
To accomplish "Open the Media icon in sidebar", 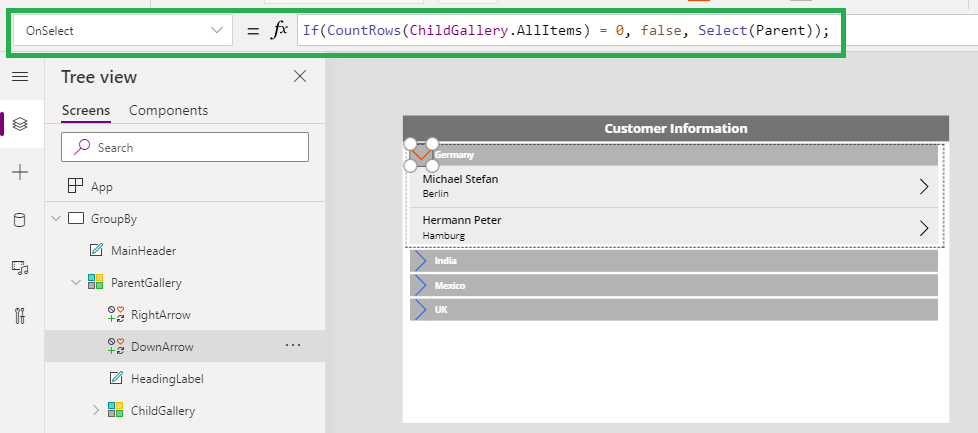I will 20,268.
